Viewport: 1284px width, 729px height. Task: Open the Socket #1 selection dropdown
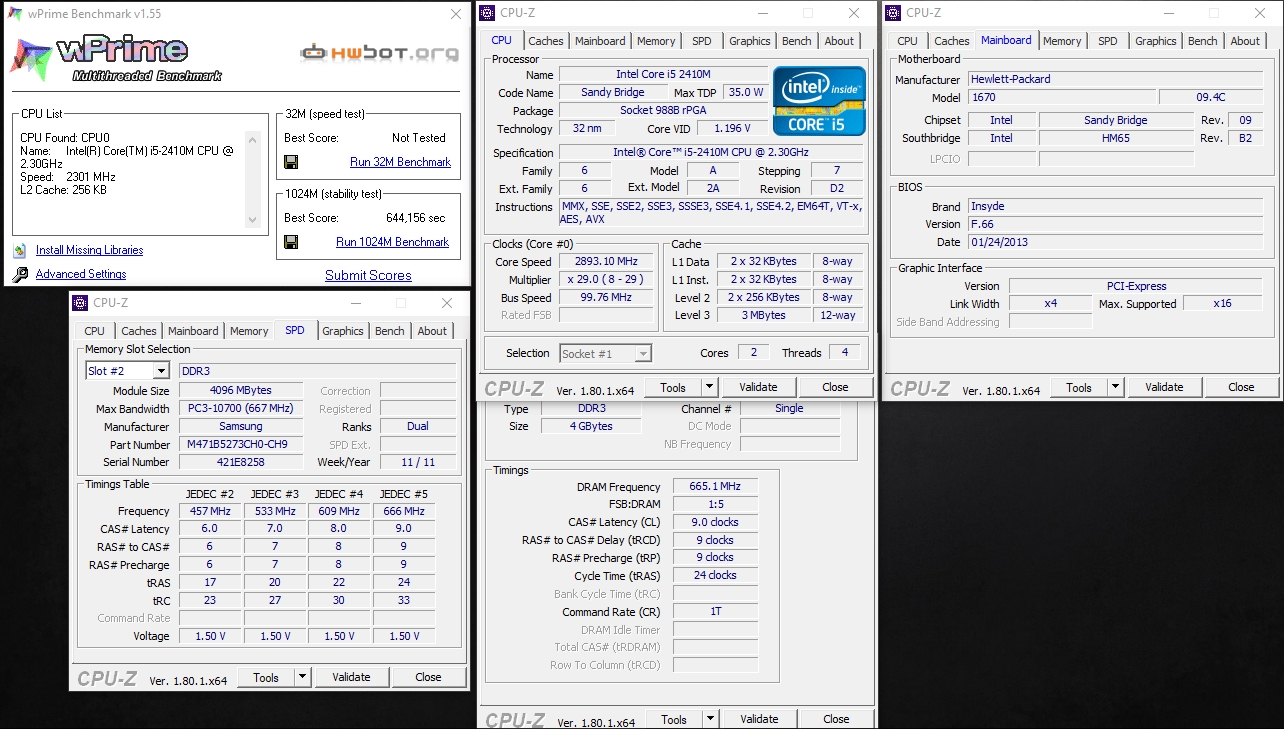[643, 353]
